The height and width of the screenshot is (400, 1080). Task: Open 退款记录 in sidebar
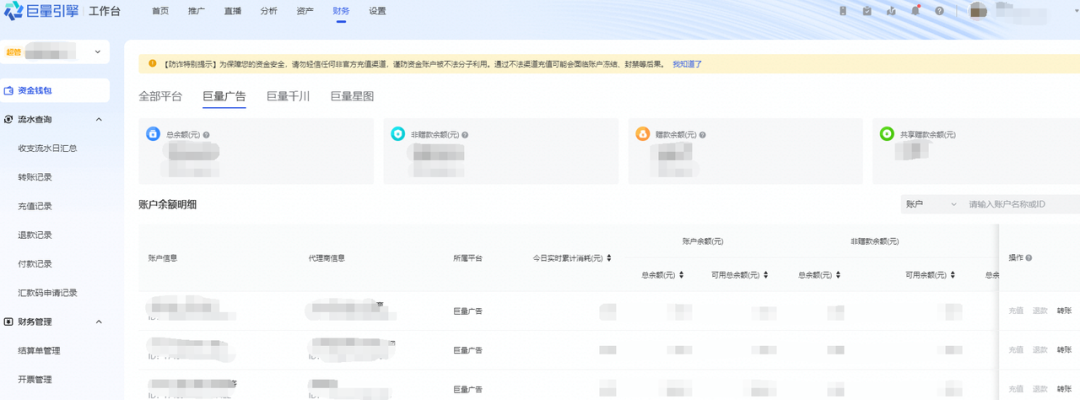tap(34, 235)
